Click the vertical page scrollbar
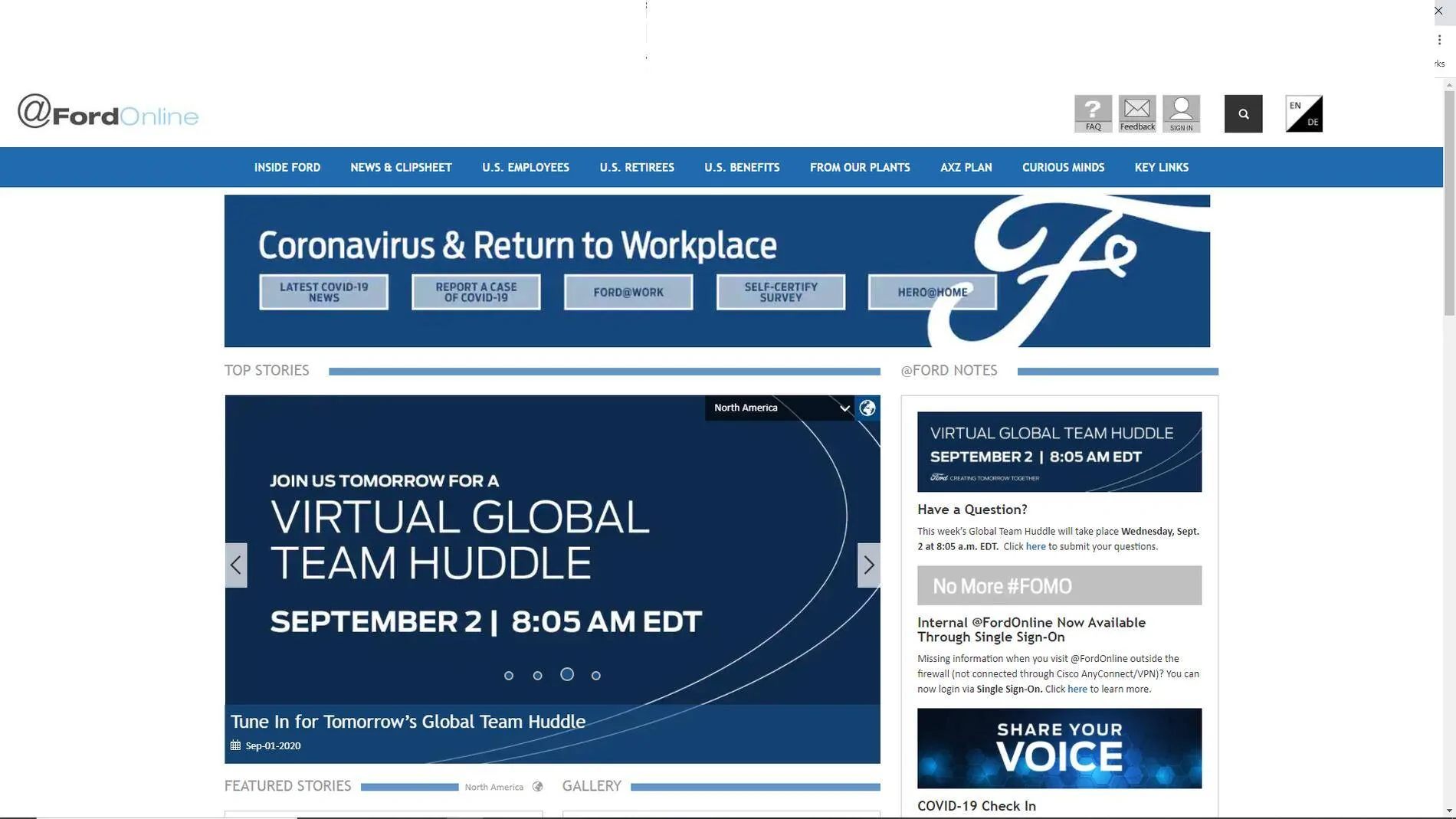 [1448, 203]
